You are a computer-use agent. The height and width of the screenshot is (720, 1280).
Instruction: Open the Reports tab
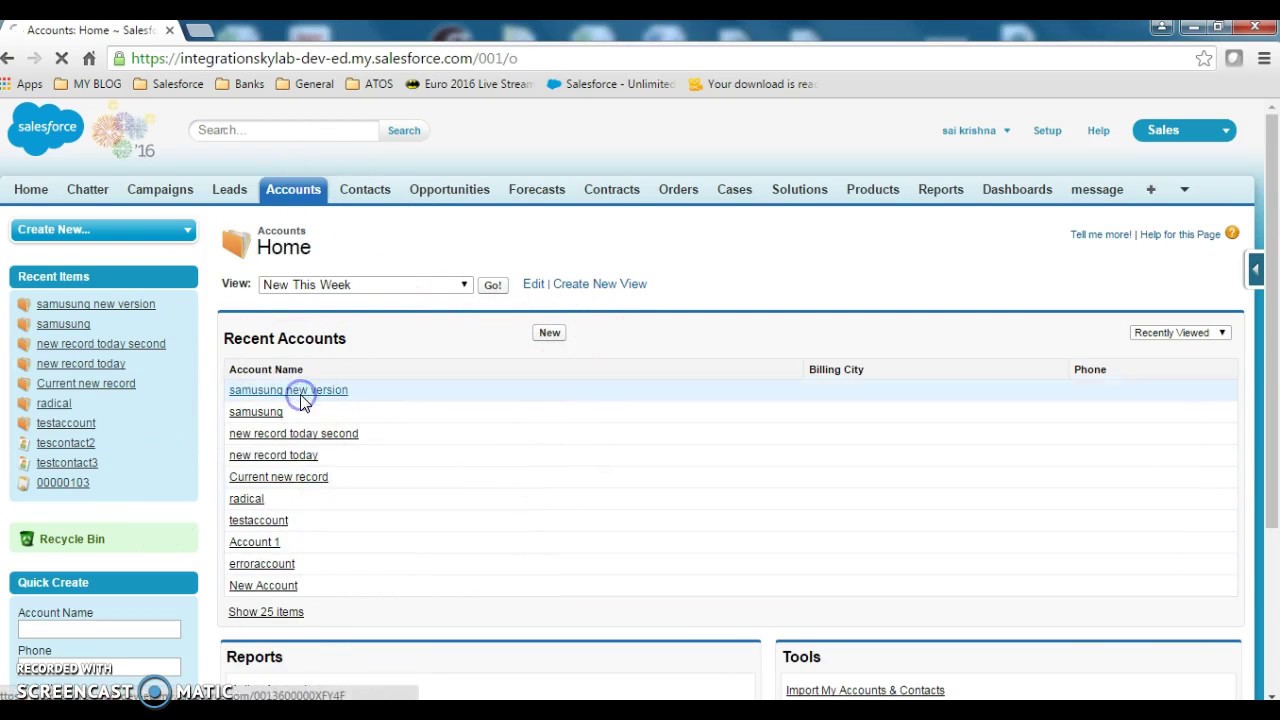pos(941,189)
